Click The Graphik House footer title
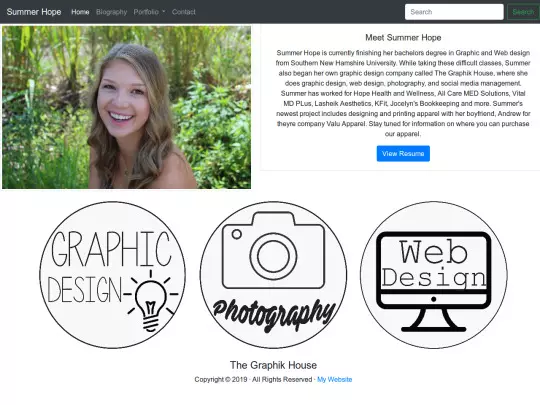Screen dimensions: 540x405 pos(273,365)
